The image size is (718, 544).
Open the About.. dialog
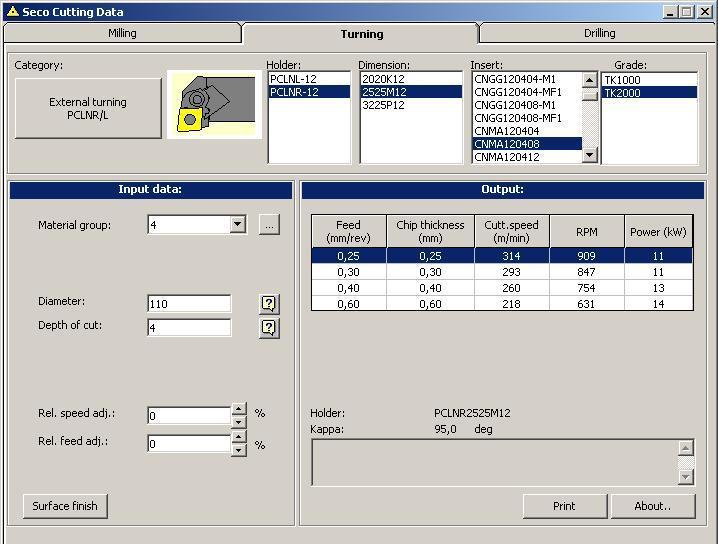[653, 506]
